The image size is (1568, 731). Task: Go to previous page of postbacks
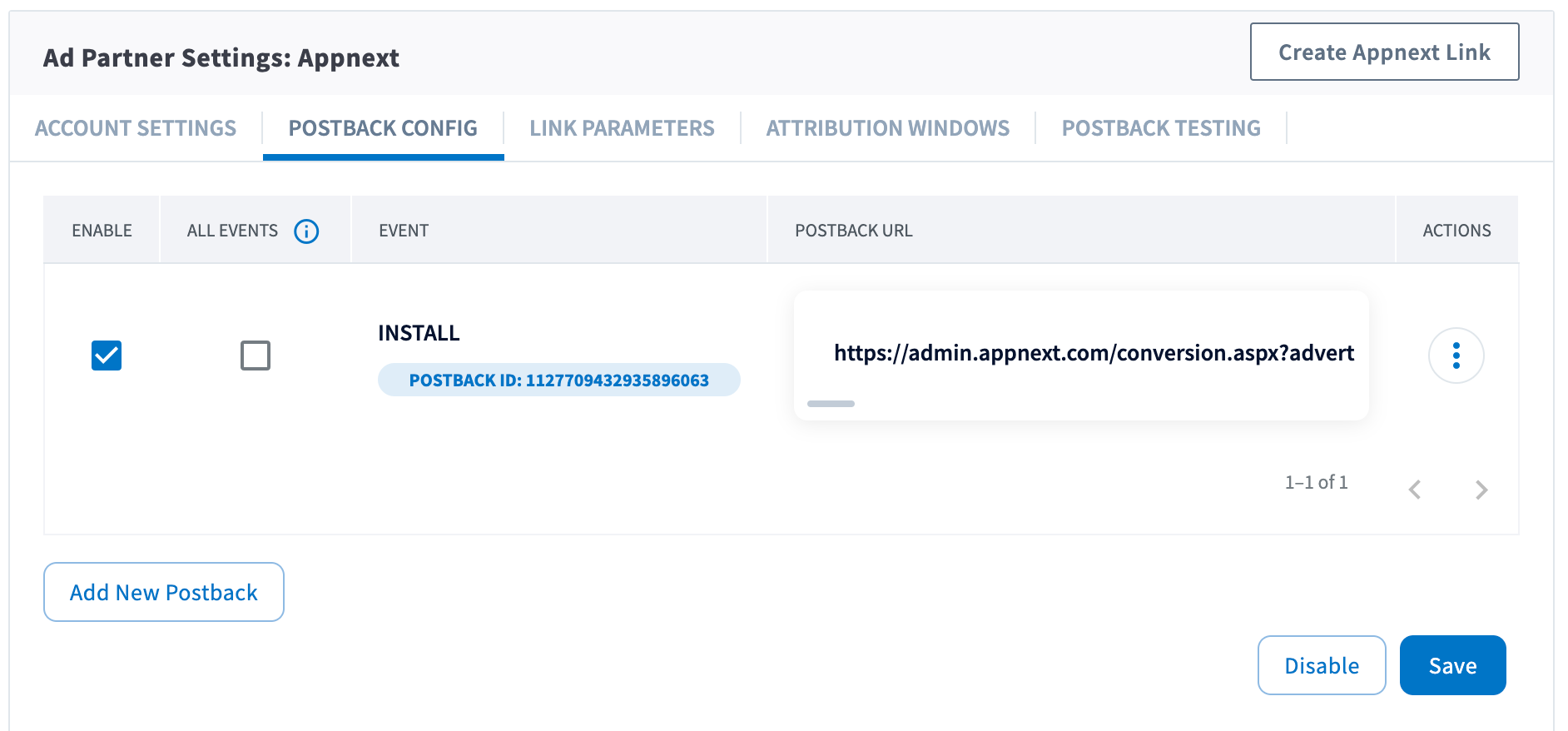pyautogui.click(x=1414, y=490)
